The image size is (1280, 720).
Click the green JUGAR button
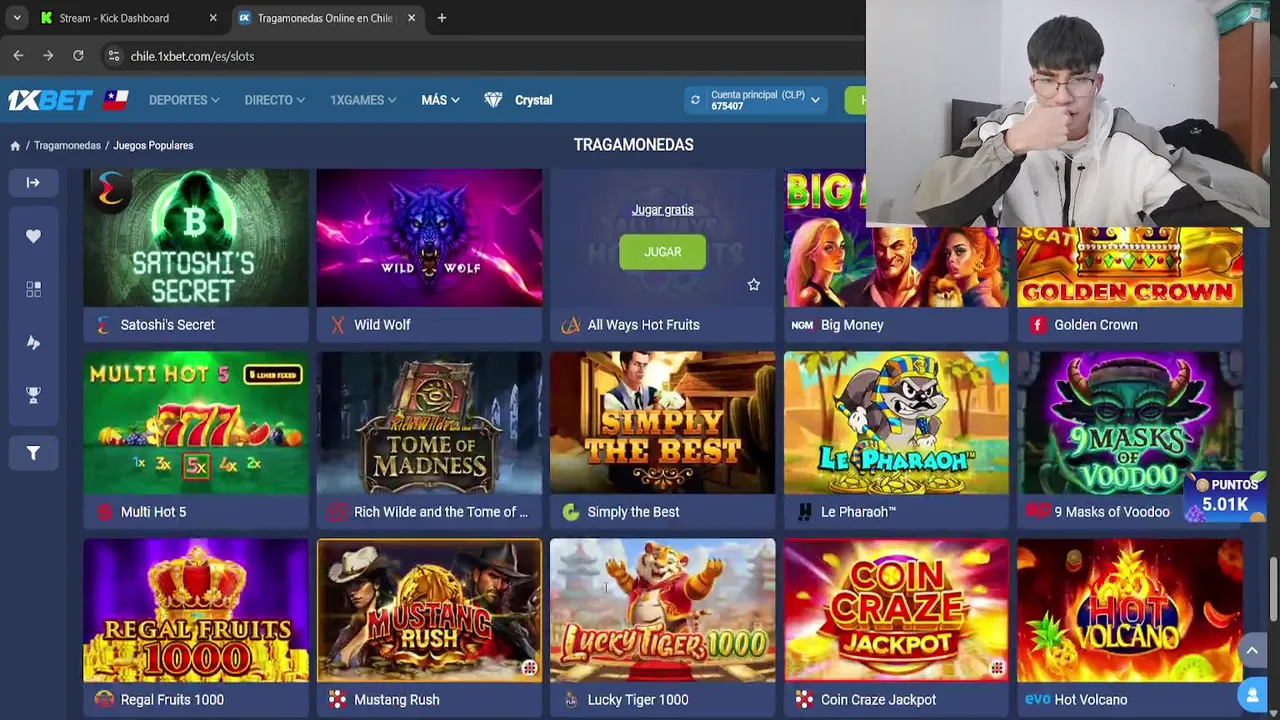(x=662, y=252)
